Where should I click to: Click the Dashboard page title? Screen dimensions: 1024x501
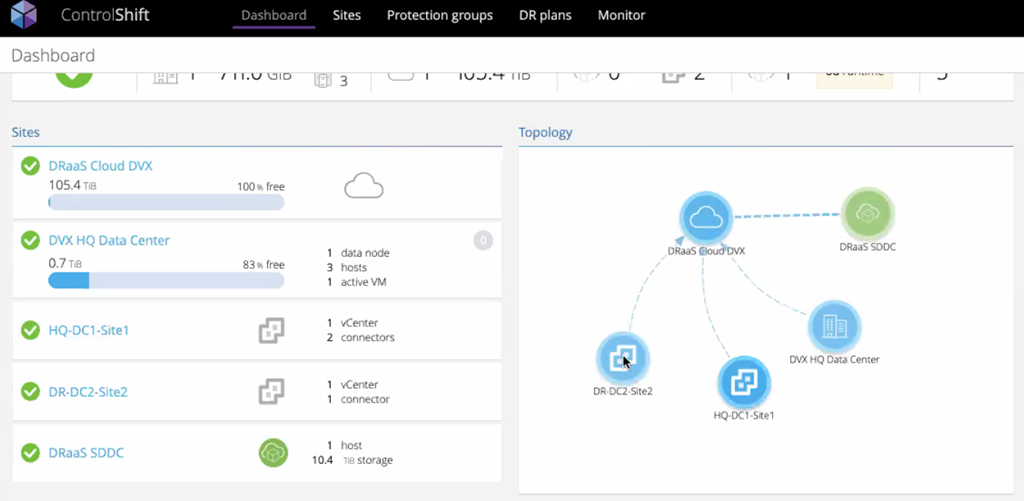(x=53, y=55)
